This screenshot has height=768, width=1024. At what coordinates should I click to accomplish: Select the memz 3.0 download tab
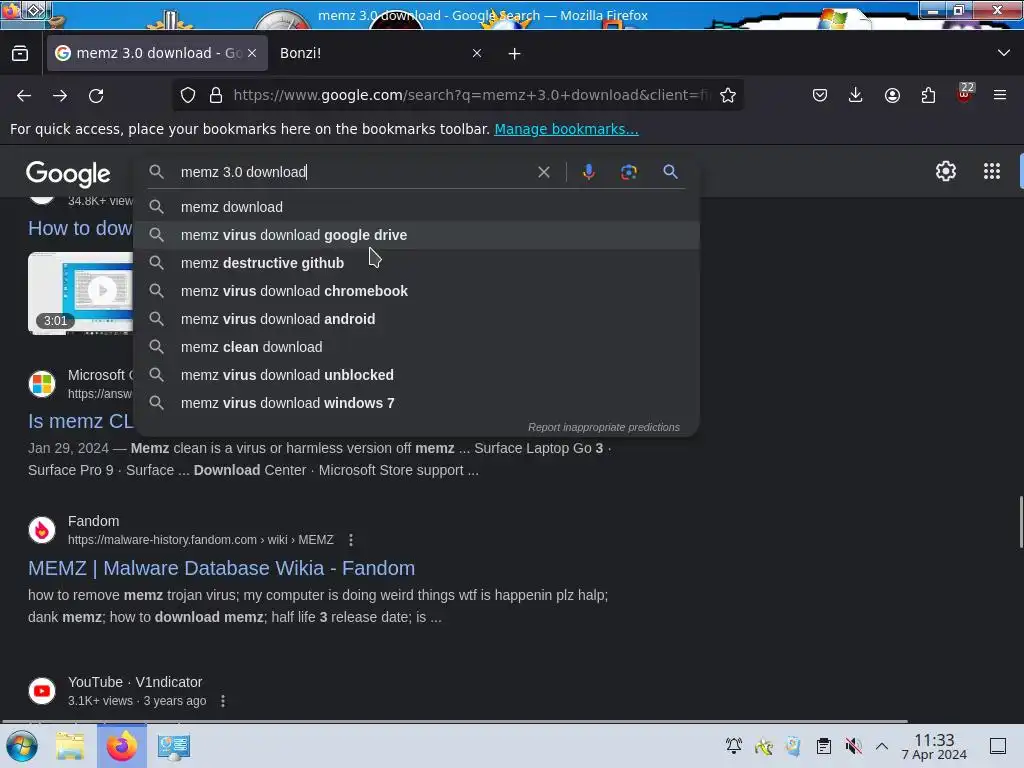pyautogui.click(x=157, y=54)
